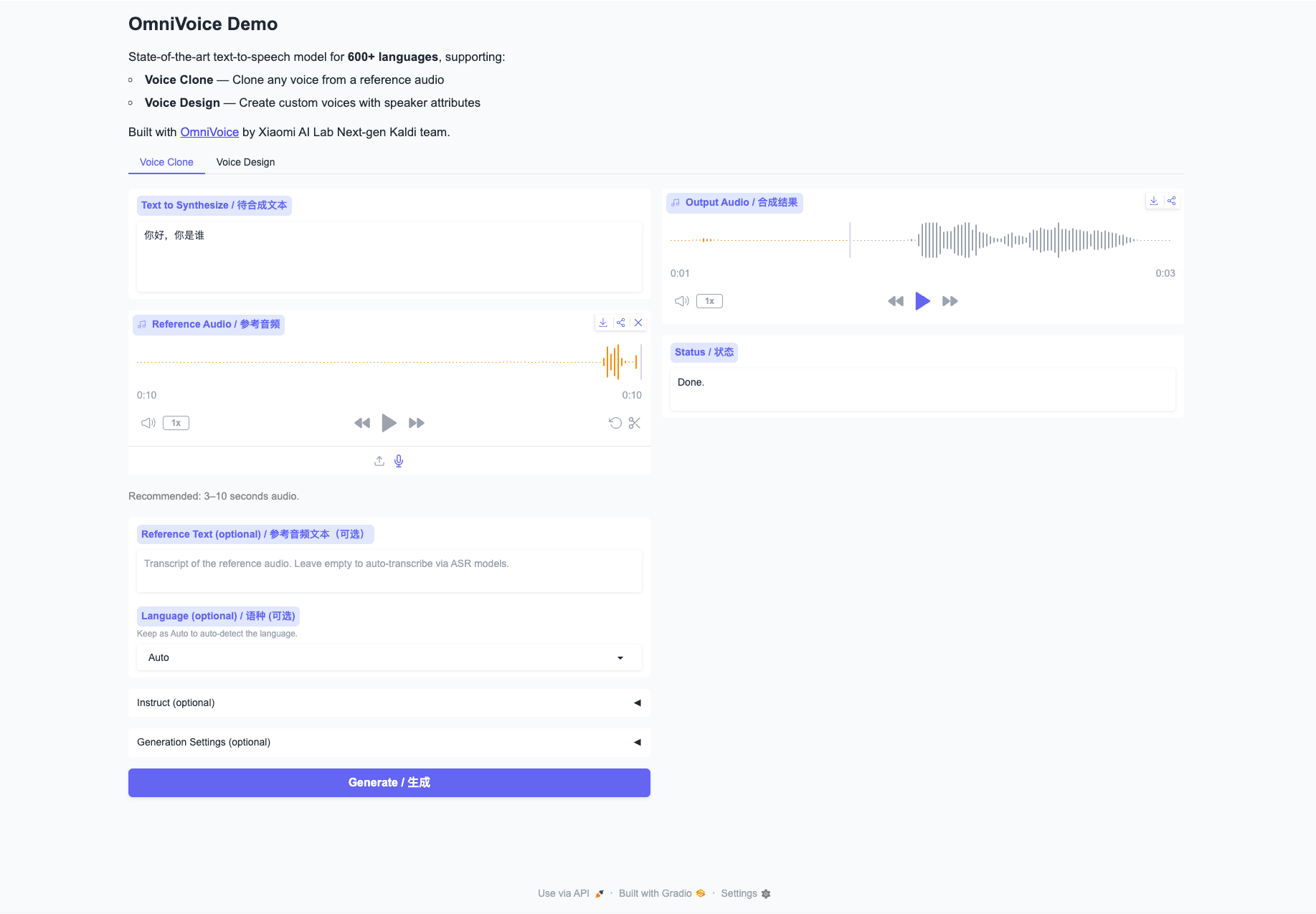
Task: Undo reference audio edits
Action: click(615, 423)
